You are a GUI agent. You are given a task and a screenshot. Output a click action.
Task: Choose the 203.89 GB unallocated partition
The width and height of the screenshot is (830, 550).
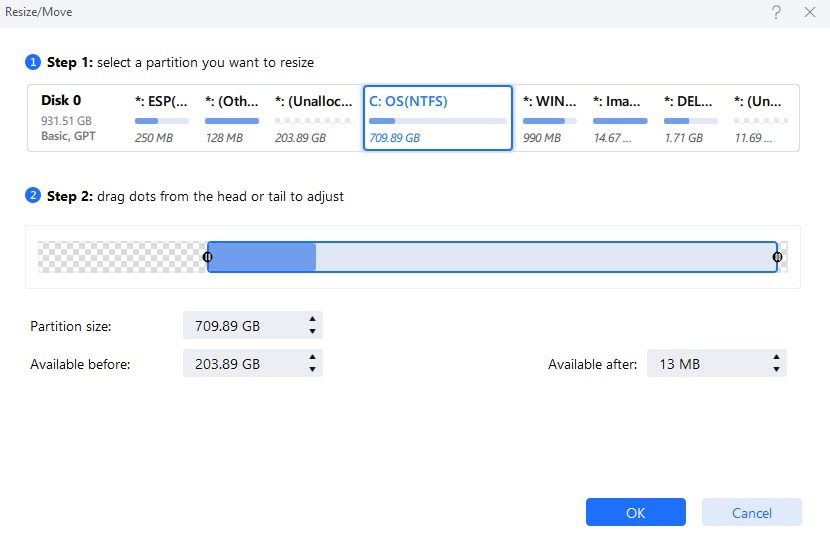pyautogui.click(x=313, y=119)
